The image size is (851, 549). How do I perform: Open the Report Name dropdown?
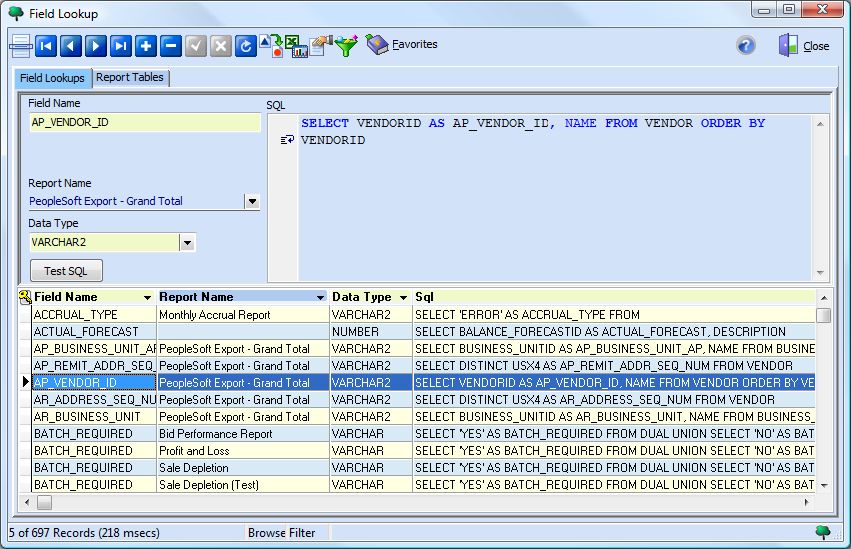pyautogui.click(x=252, y=201)
